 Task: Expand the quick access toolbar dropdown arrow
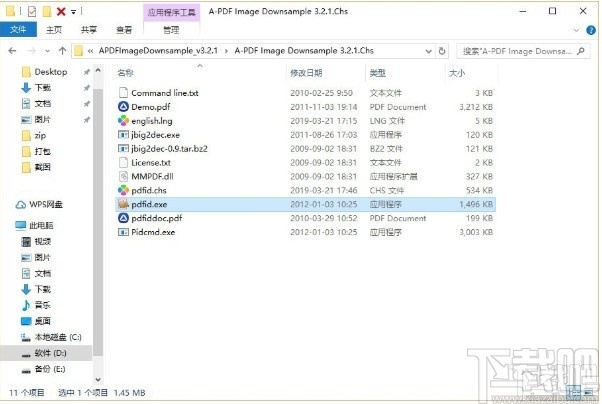(73, 12)
